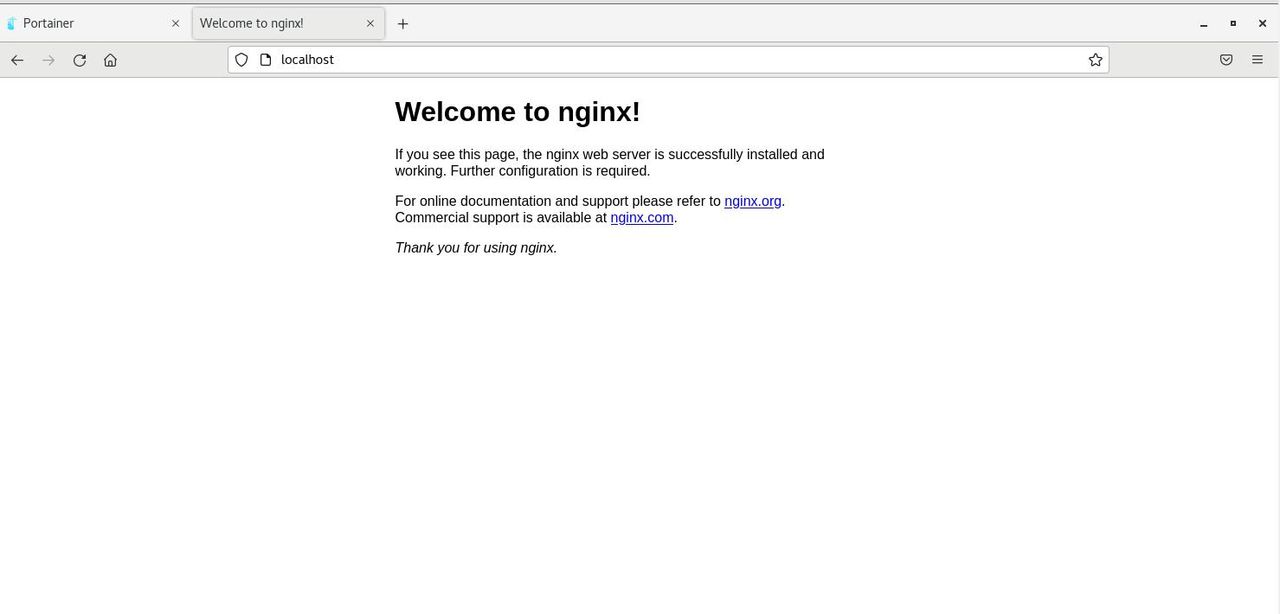Show tracking protection shield info
1280x614 pixels.
(241, 60)
